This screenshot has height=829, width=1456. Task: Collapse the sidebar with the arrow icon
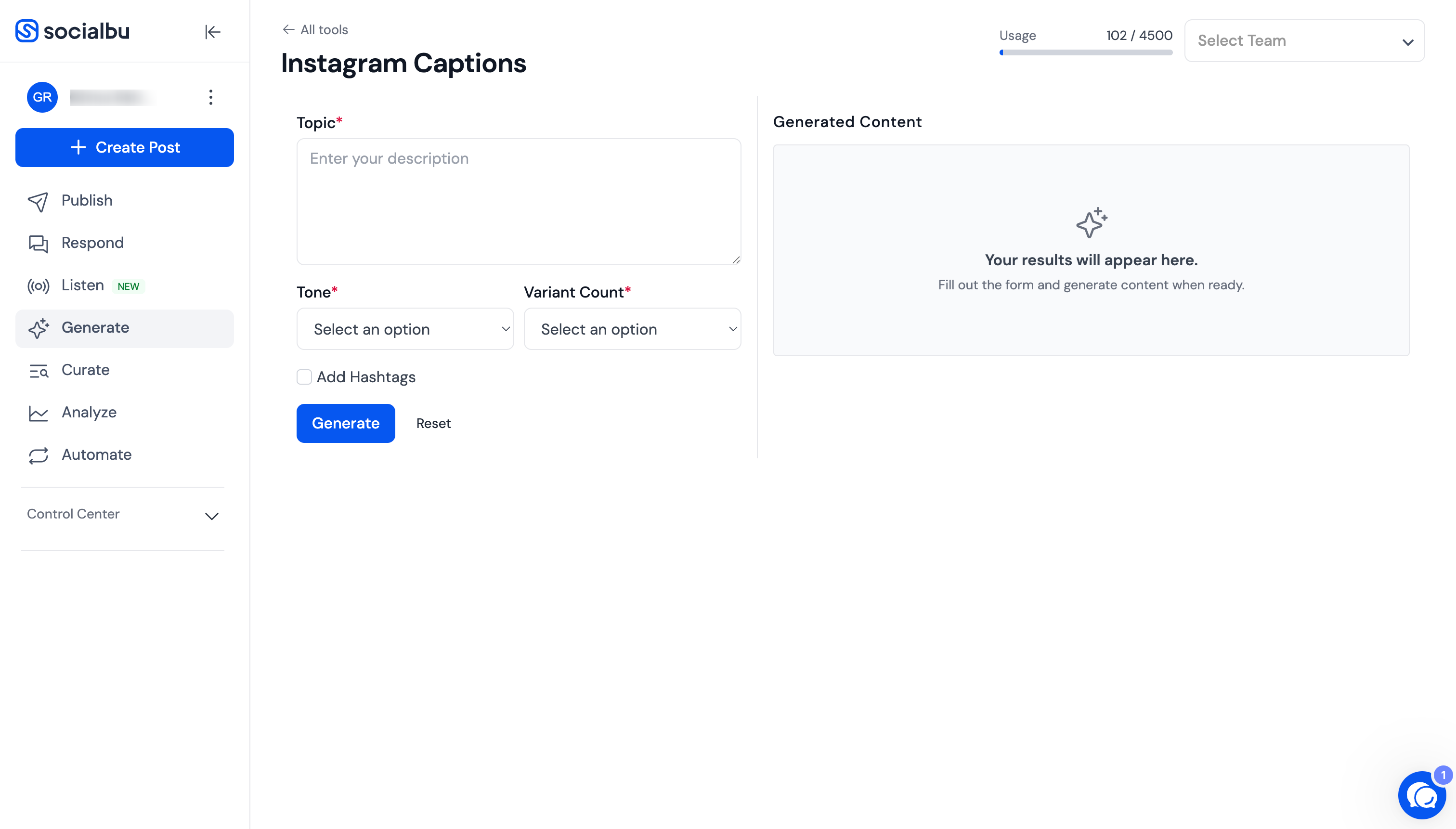coord(212,32)
